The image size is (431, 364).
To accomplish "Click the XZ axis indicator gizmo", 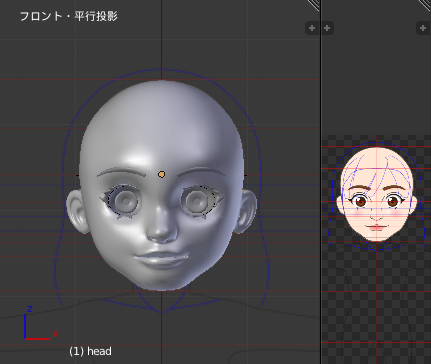I will pyautogui.click(x=40, y=323).
